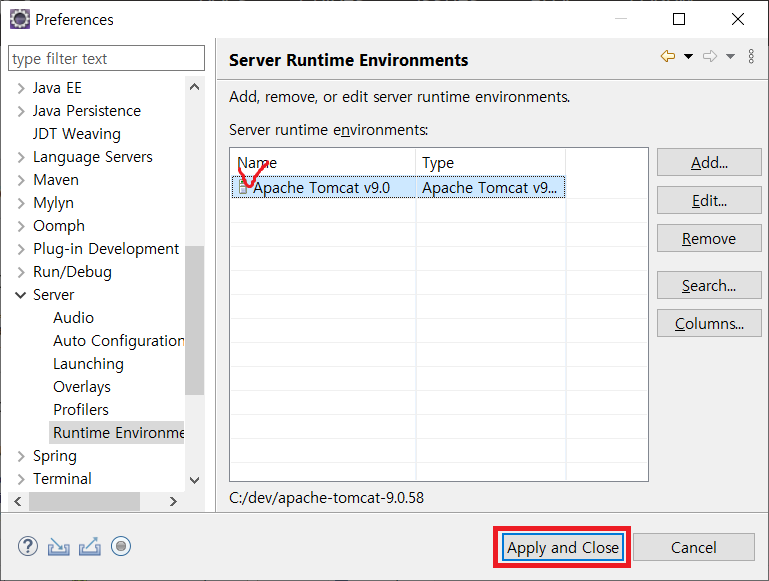Click the Type column header
769x581 pixels.
[x=491, y=162]
